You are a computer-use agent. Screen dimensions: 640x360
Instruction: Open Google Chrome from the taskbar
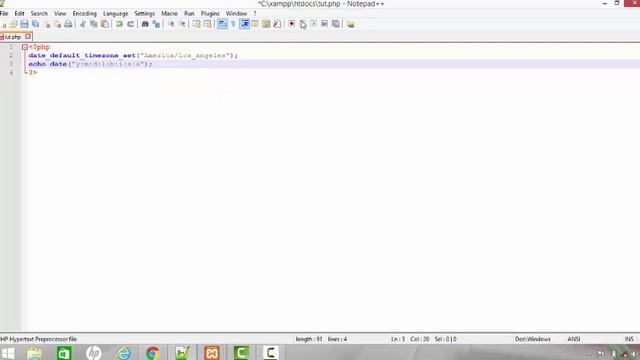pyautogui.click(x=153, y=353)
